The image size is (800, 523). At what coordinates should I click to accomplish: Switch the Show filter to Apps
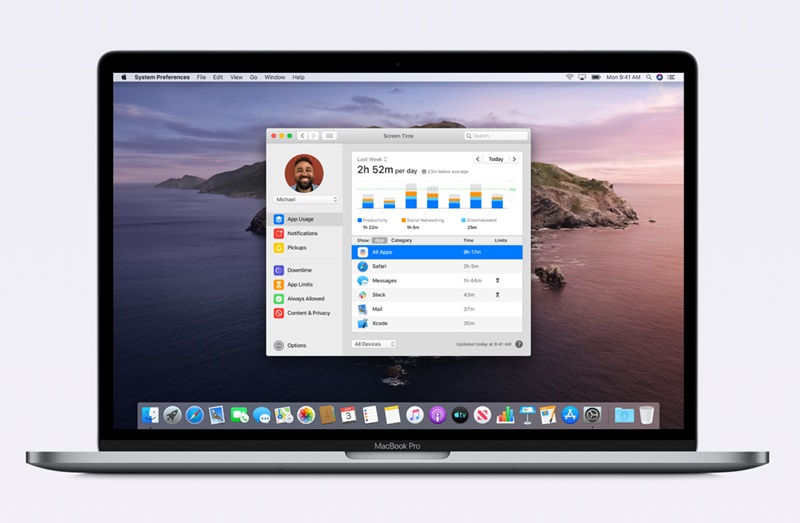coord(379,240)
